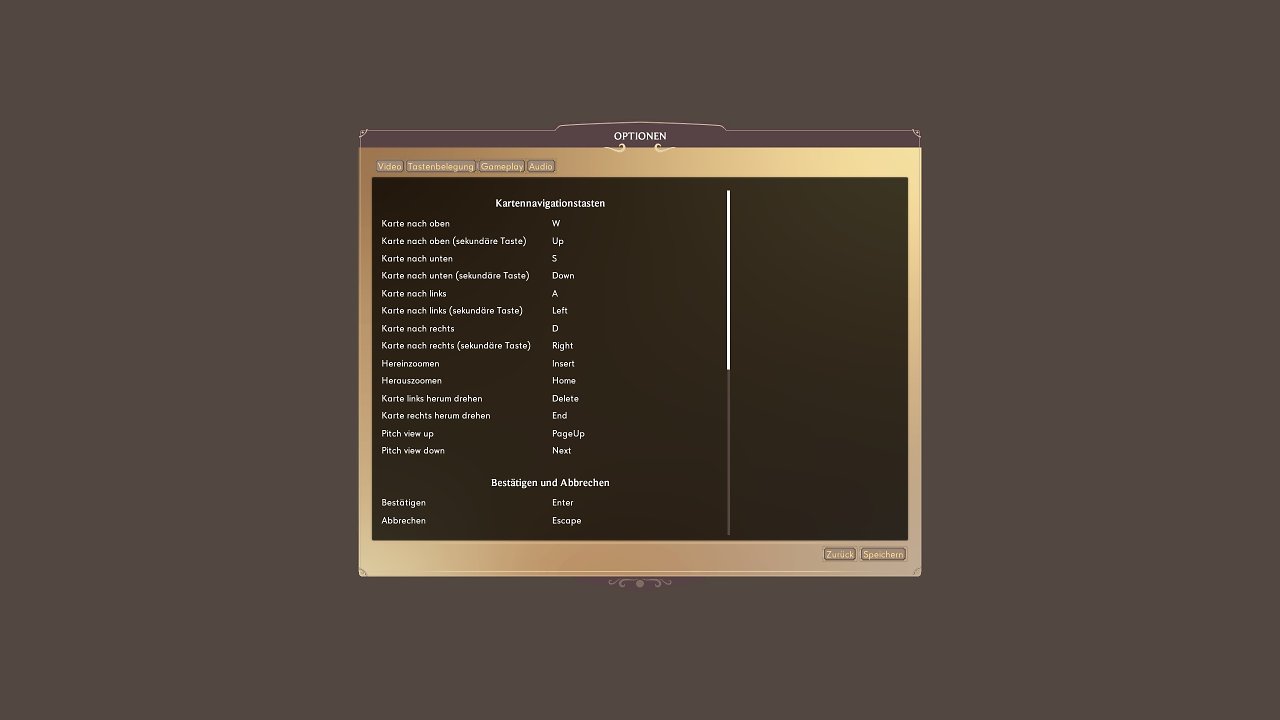Switch to the Tastenbelegung tab
The width and height of the screenshot is (1280, 720).
point(441,167)
